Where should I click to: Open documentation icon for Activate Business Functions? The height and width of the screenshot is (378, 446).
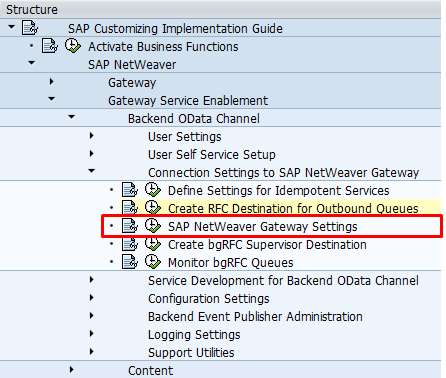click(x=49, y=46)
